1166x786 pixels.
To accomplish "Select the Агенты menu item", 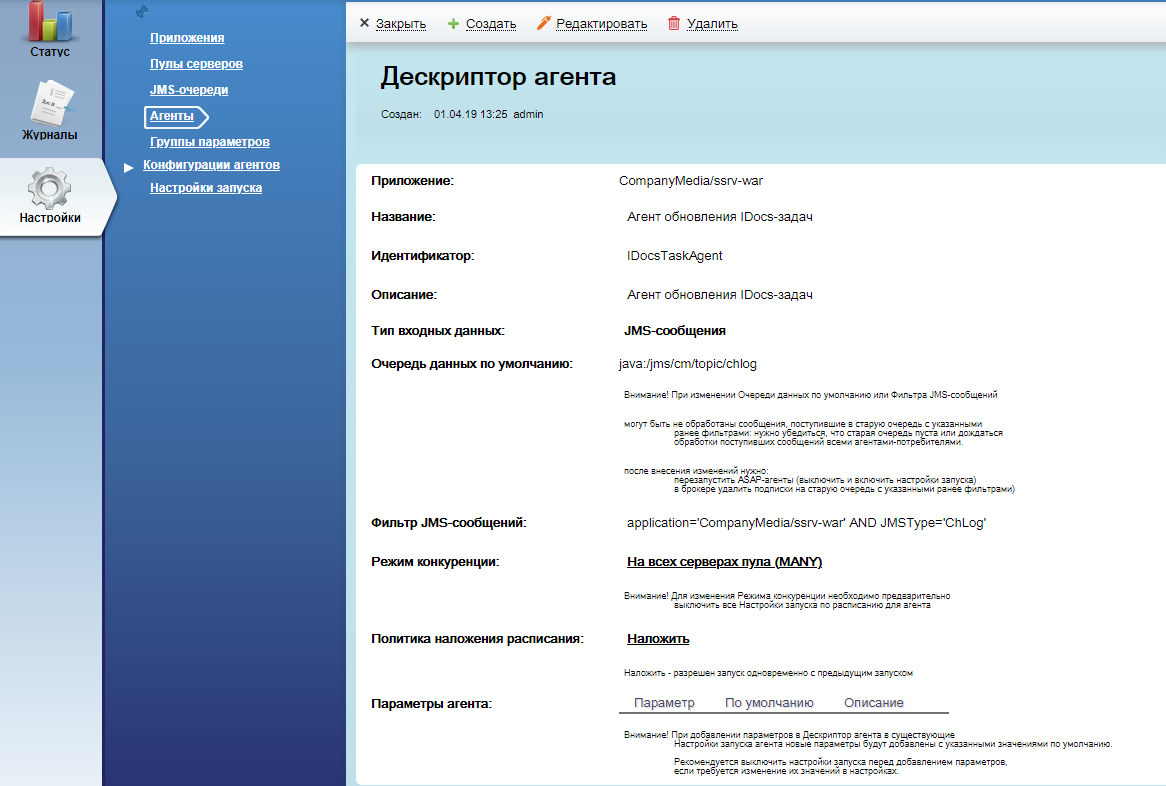I will point(172,116).
